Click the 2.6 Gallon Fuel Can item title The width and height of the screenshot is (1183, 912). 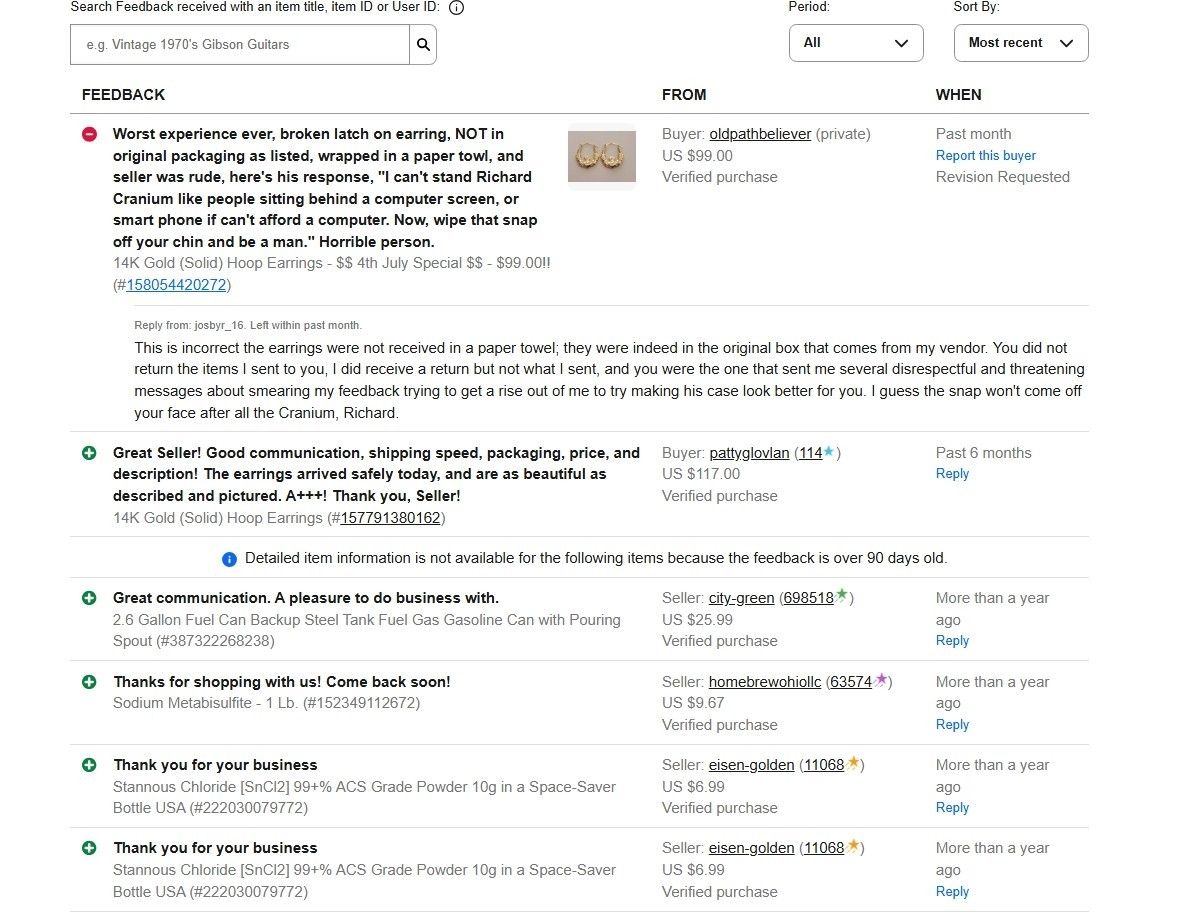[x=367, y=631]
